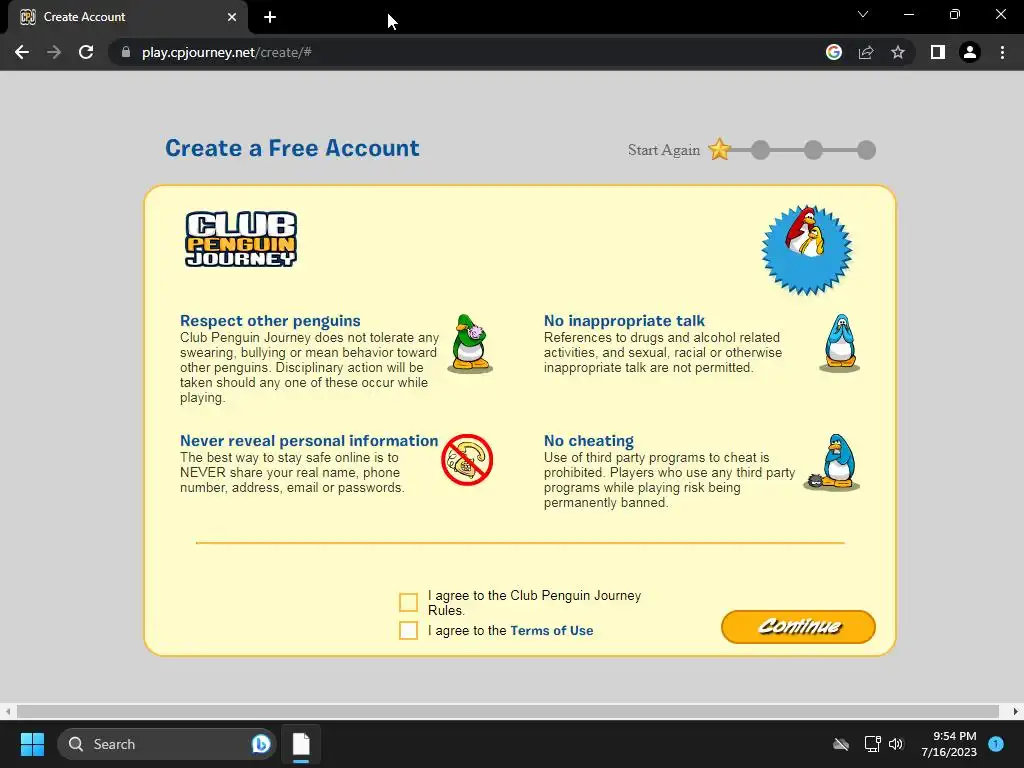Close the Create Account tab

pos(232,17)
